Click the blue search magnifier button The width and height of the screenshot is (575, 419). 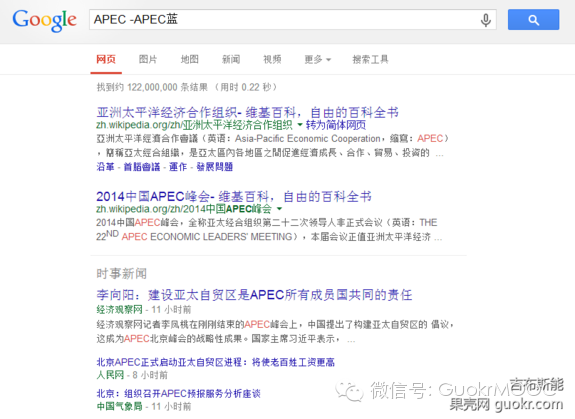point(533,20)
